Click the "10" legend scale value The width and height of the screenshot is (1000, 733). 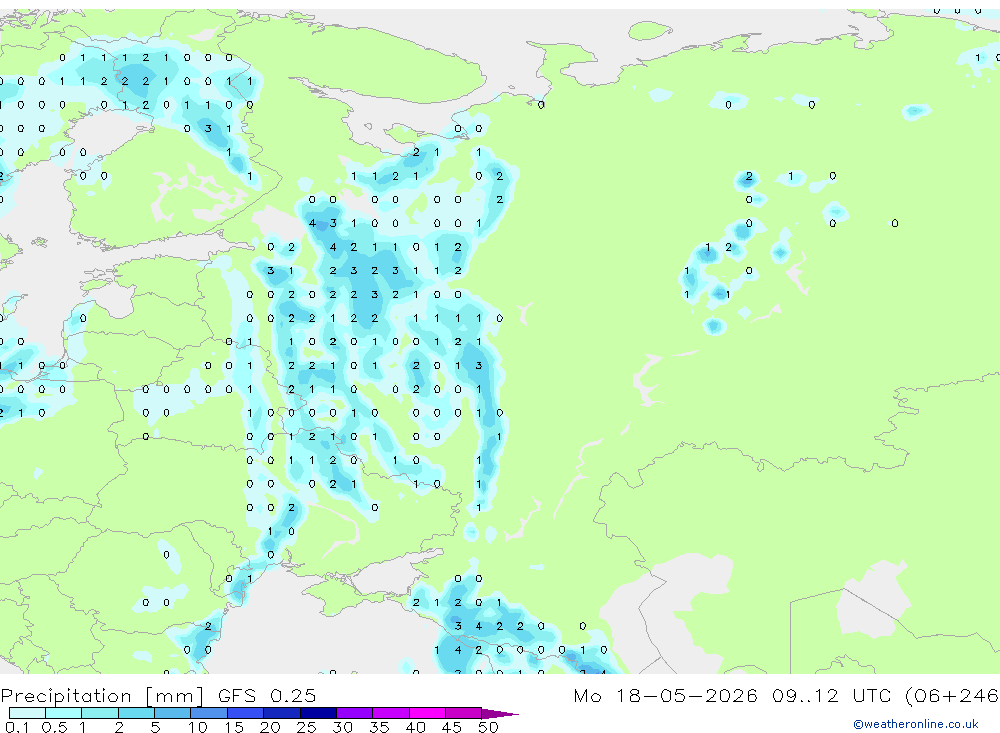[198, 727]
